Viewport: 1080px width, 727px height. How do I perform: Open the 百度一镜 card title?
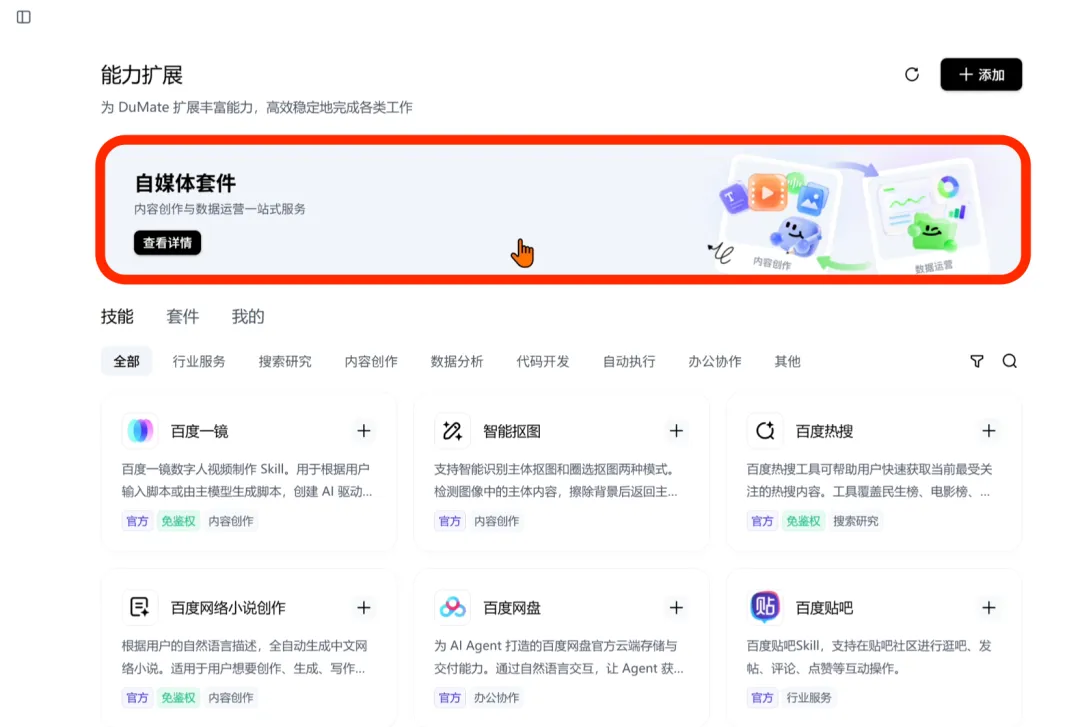(x=200, y=431)
